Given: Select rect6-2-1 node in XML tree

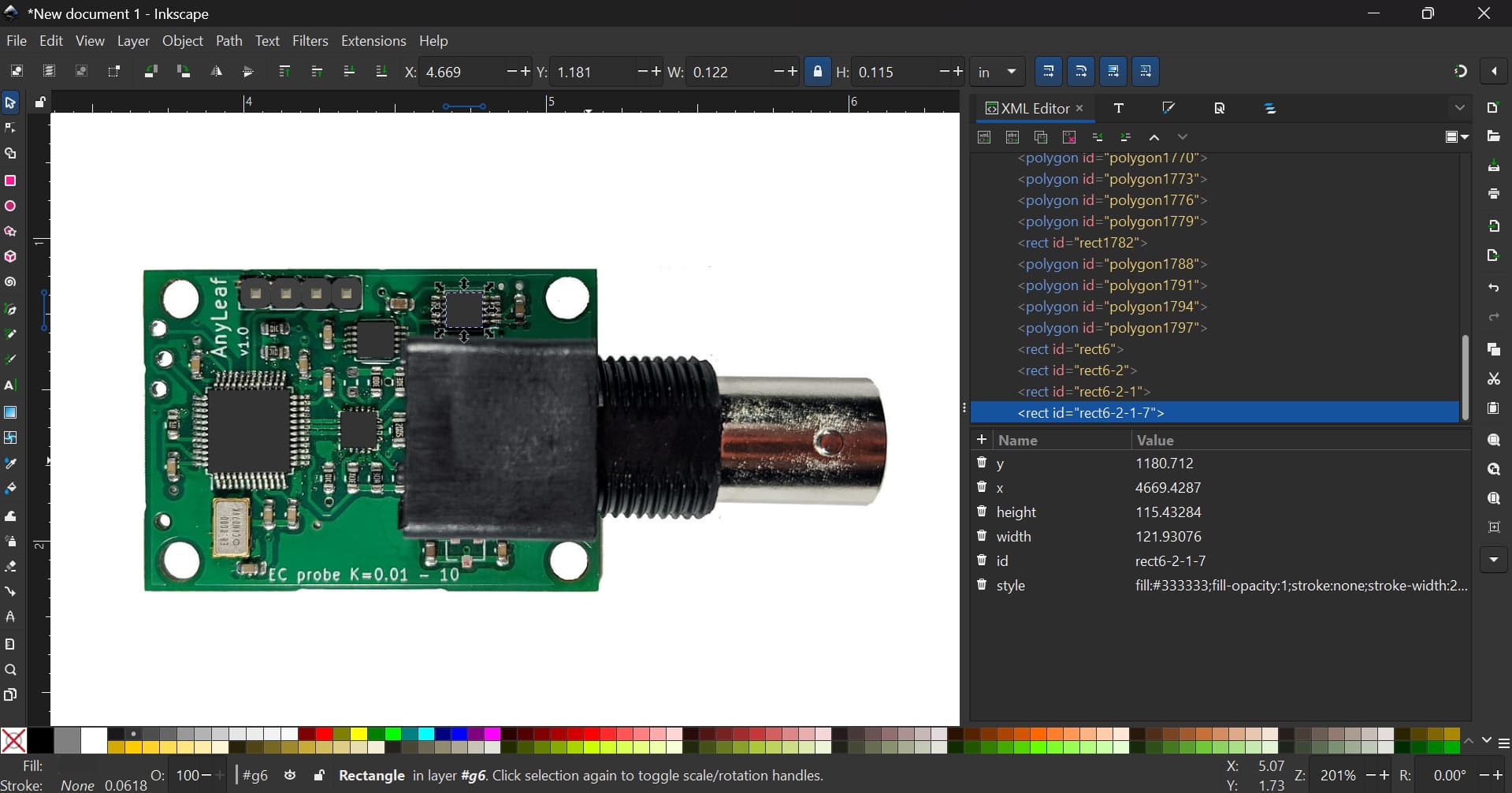Looking at the screenshot, I should (x=1083, y=392).
